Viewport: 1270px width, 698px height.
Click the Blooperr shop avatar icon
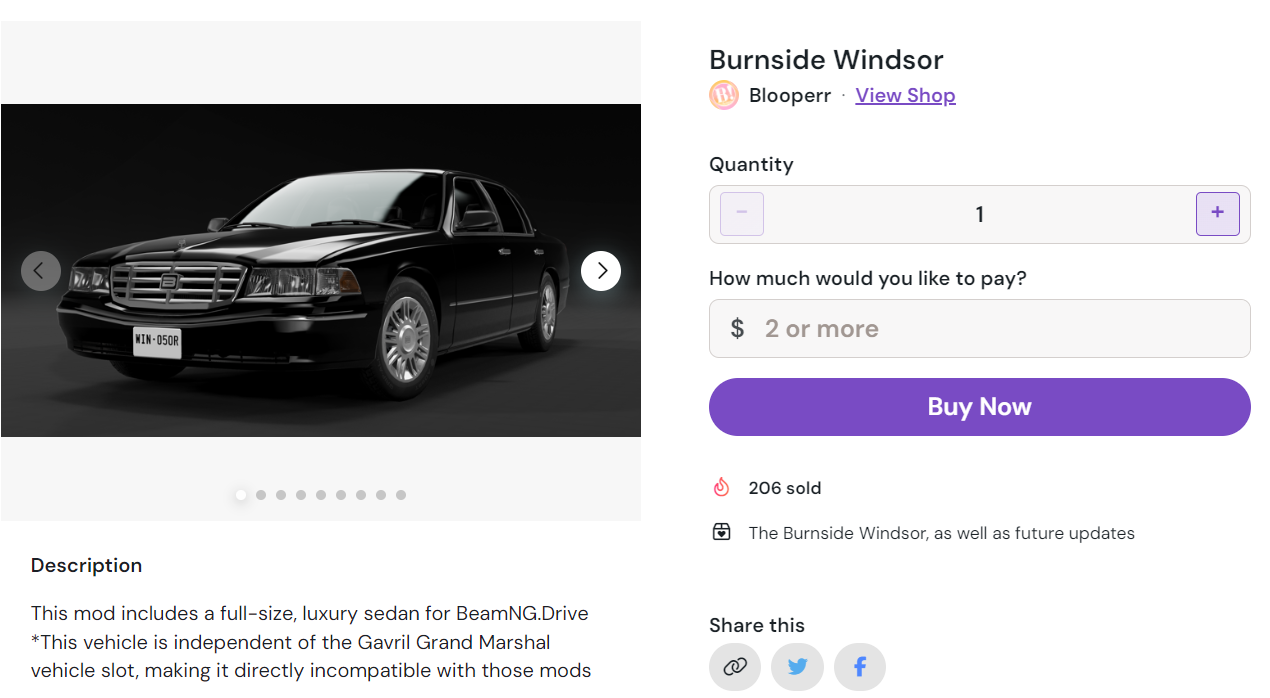click(724, 95)
